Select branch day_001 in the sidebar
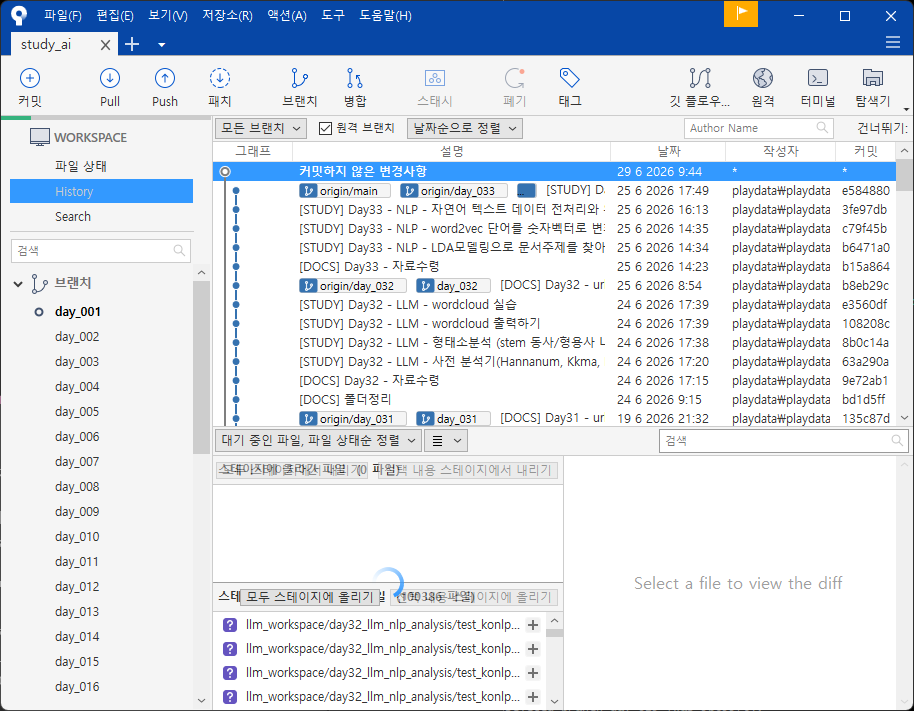Viewport: 914px width, 711px height. [x=78, y=312]
